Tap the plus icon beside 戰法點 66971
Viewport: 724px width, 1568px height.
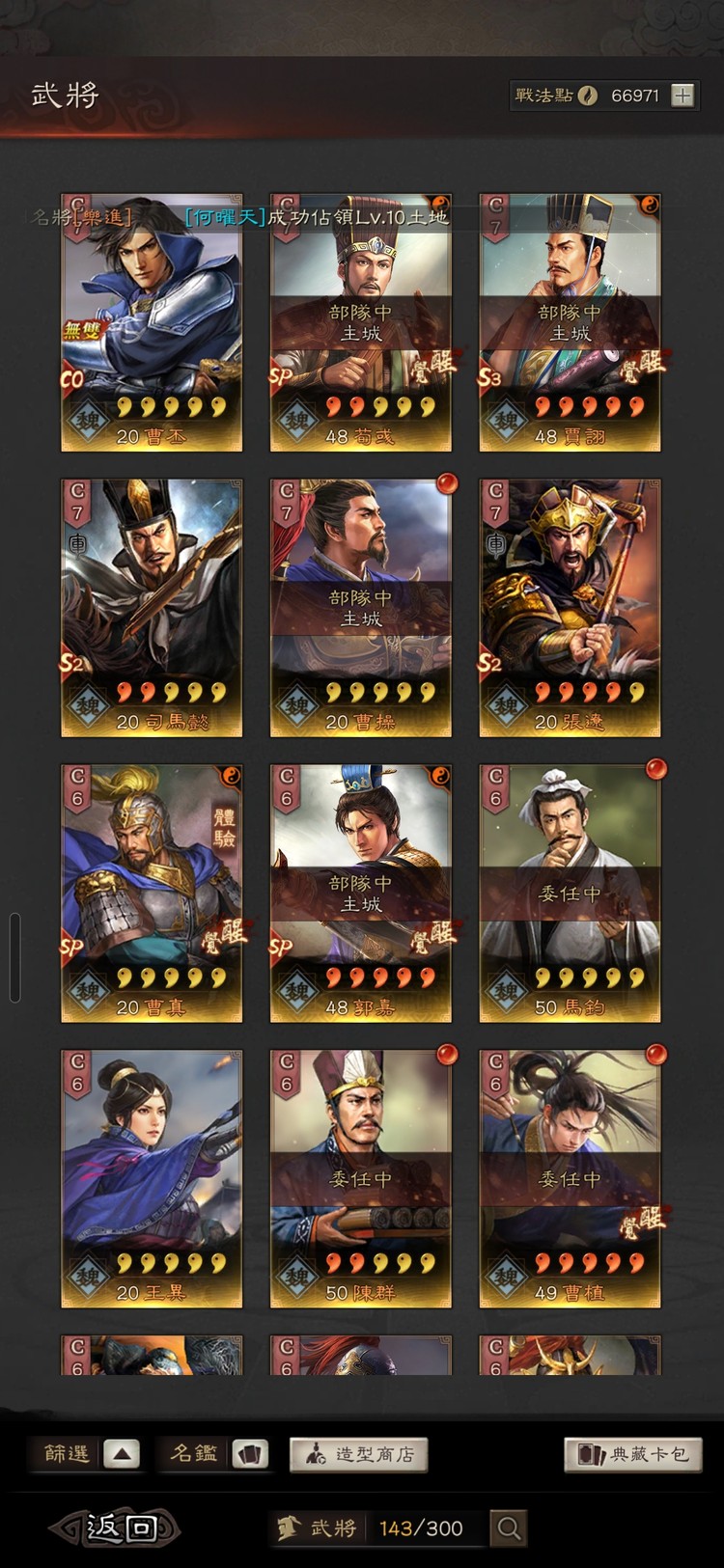coord(682,96)
